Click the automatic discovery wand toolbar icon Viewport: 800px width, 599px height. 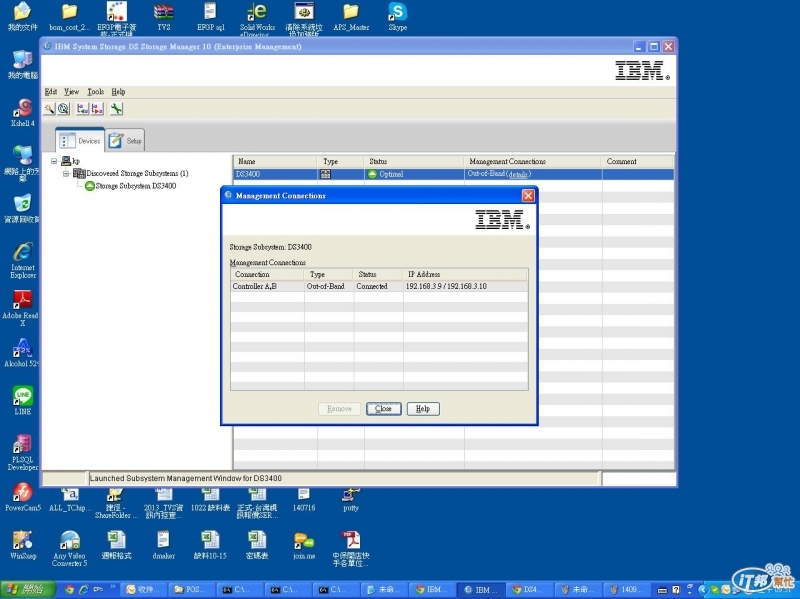(x=49, y=109)
